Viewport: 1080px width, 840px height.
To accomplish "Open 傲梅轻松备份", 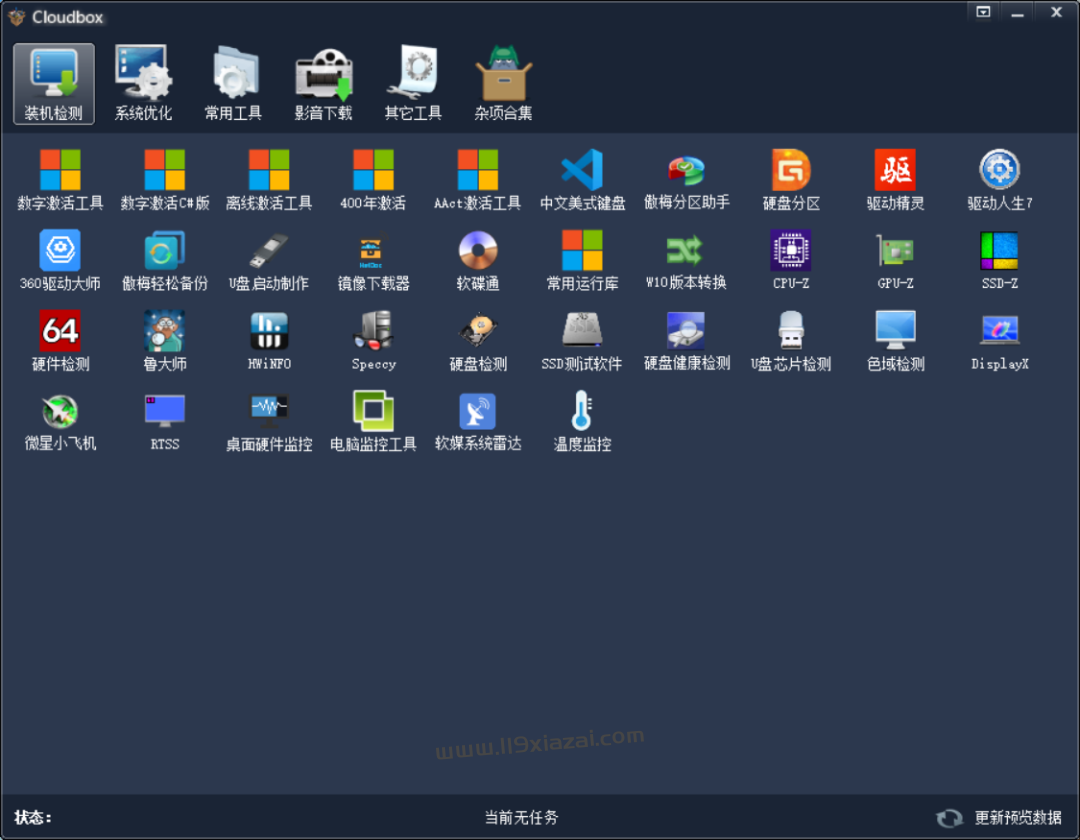I will [165, 260].
